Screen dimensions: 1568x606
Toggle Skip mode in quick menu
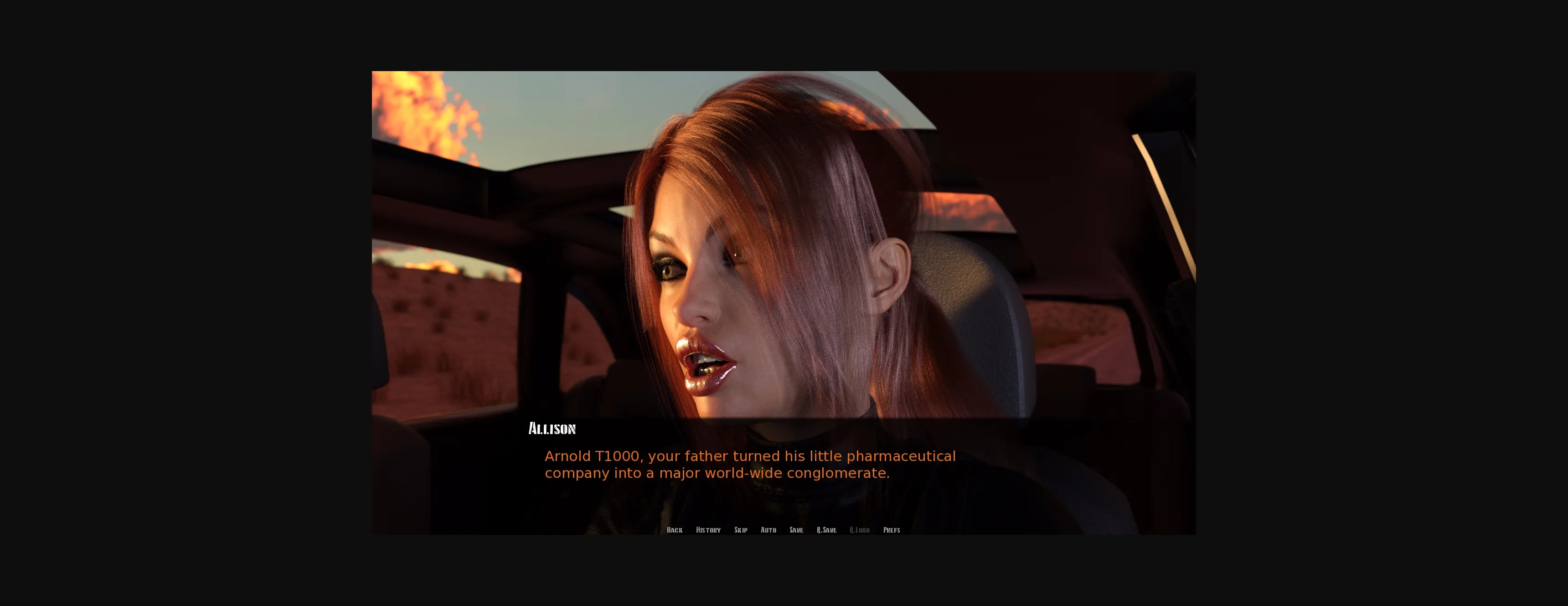740,530
